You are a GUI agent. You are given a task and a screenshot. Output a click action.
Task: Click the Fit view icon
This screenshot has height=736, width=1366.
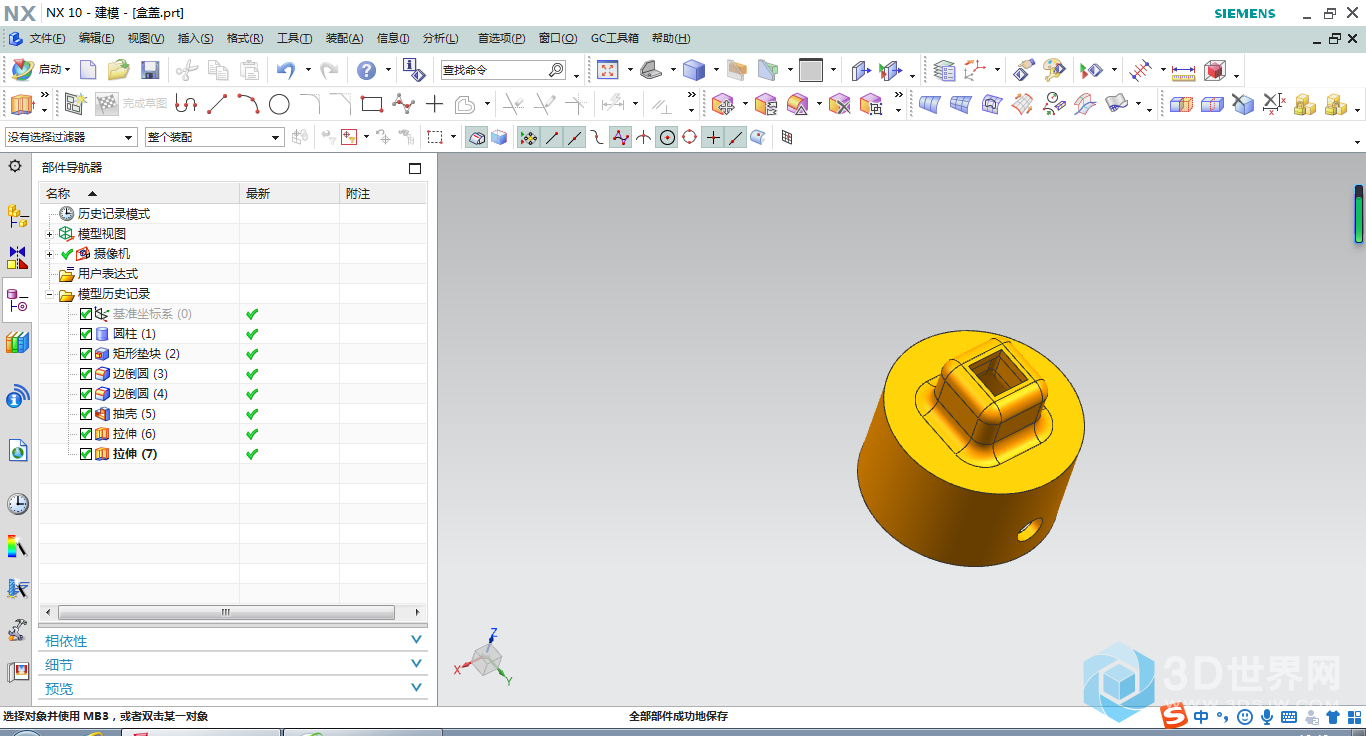[x=608, y=70]
